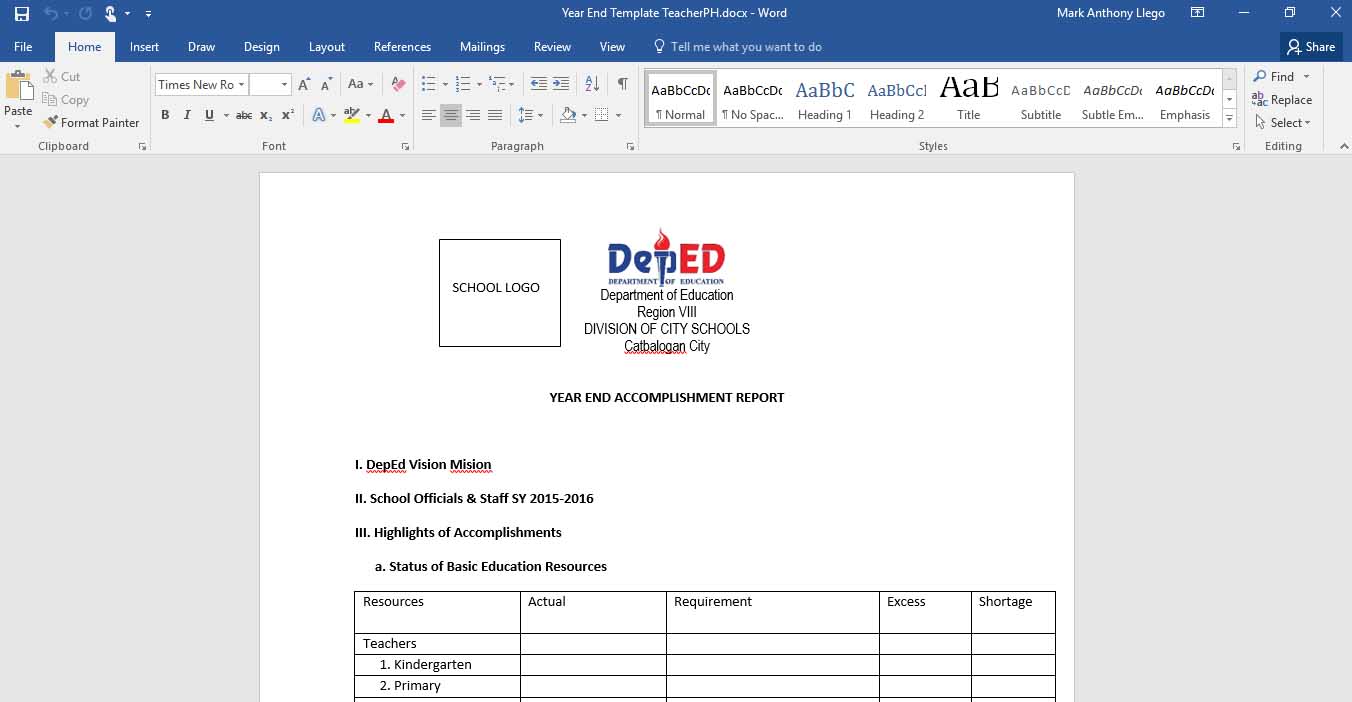Click the Redo (repeat) icon
Image resolution: width=1352 pixels, height=702 pixels.
point(85,14)
